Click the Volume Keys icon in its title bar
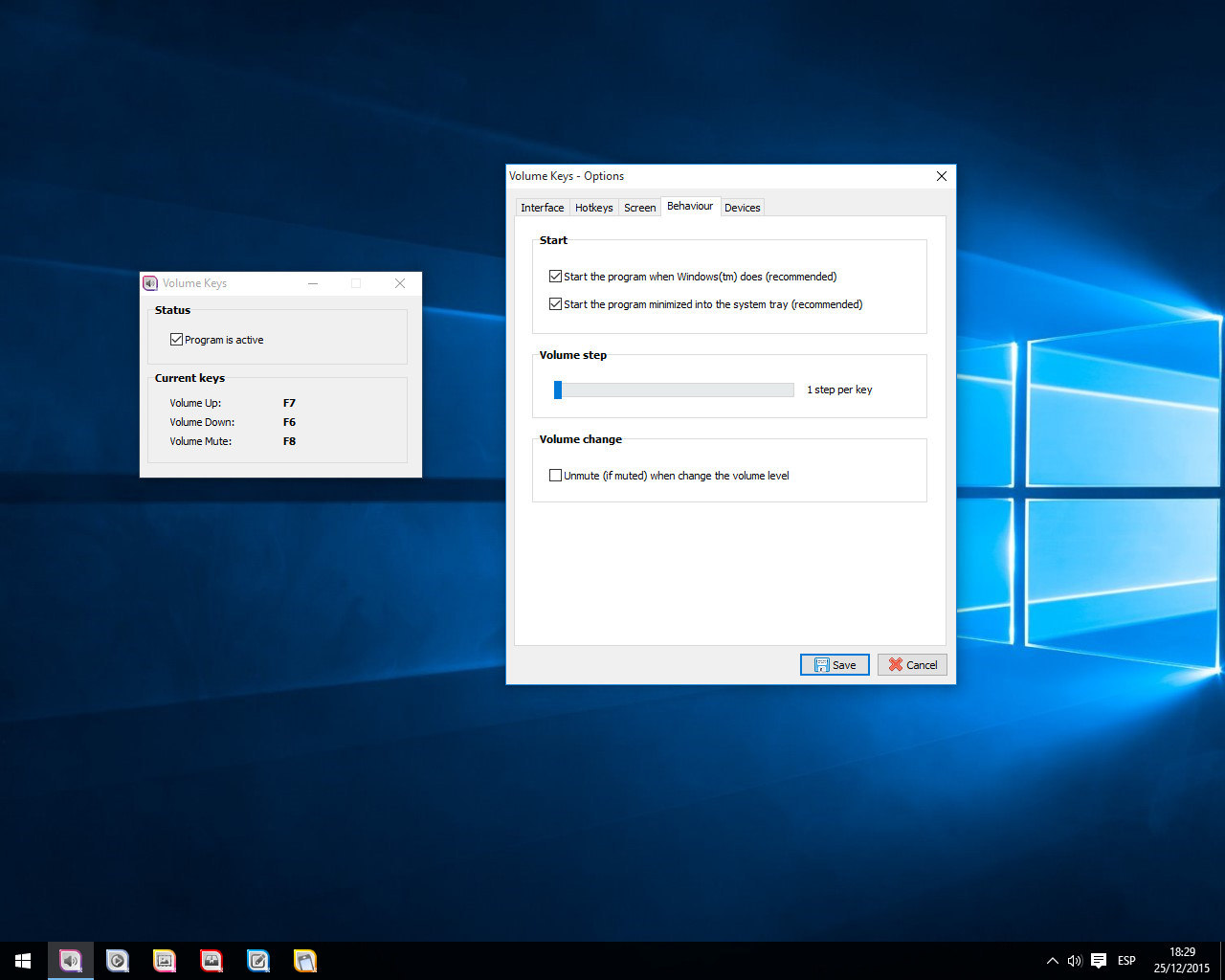 (150, 283)
